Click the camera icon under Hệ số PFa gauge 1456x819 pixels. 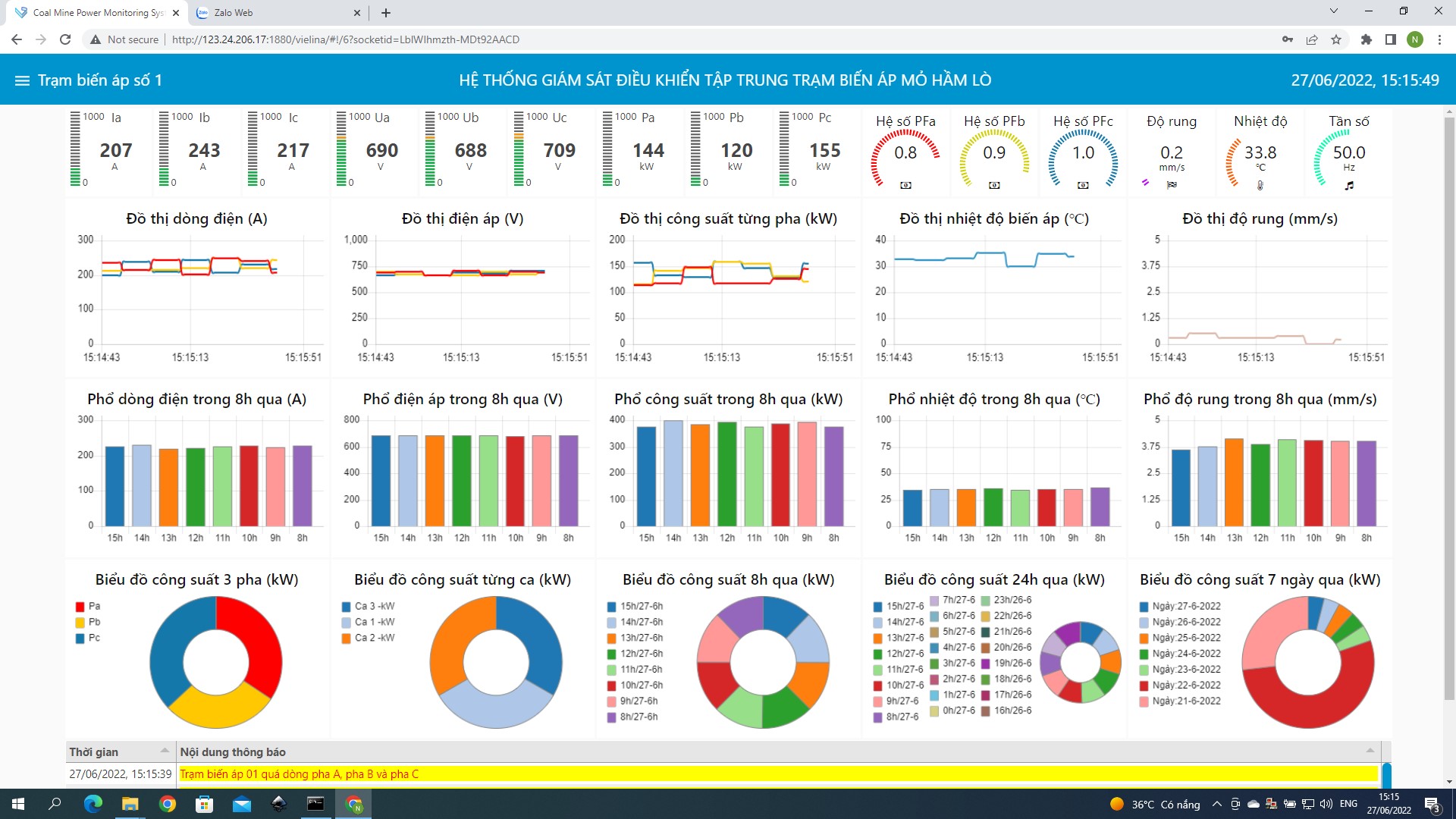click(x=905, y=185)
